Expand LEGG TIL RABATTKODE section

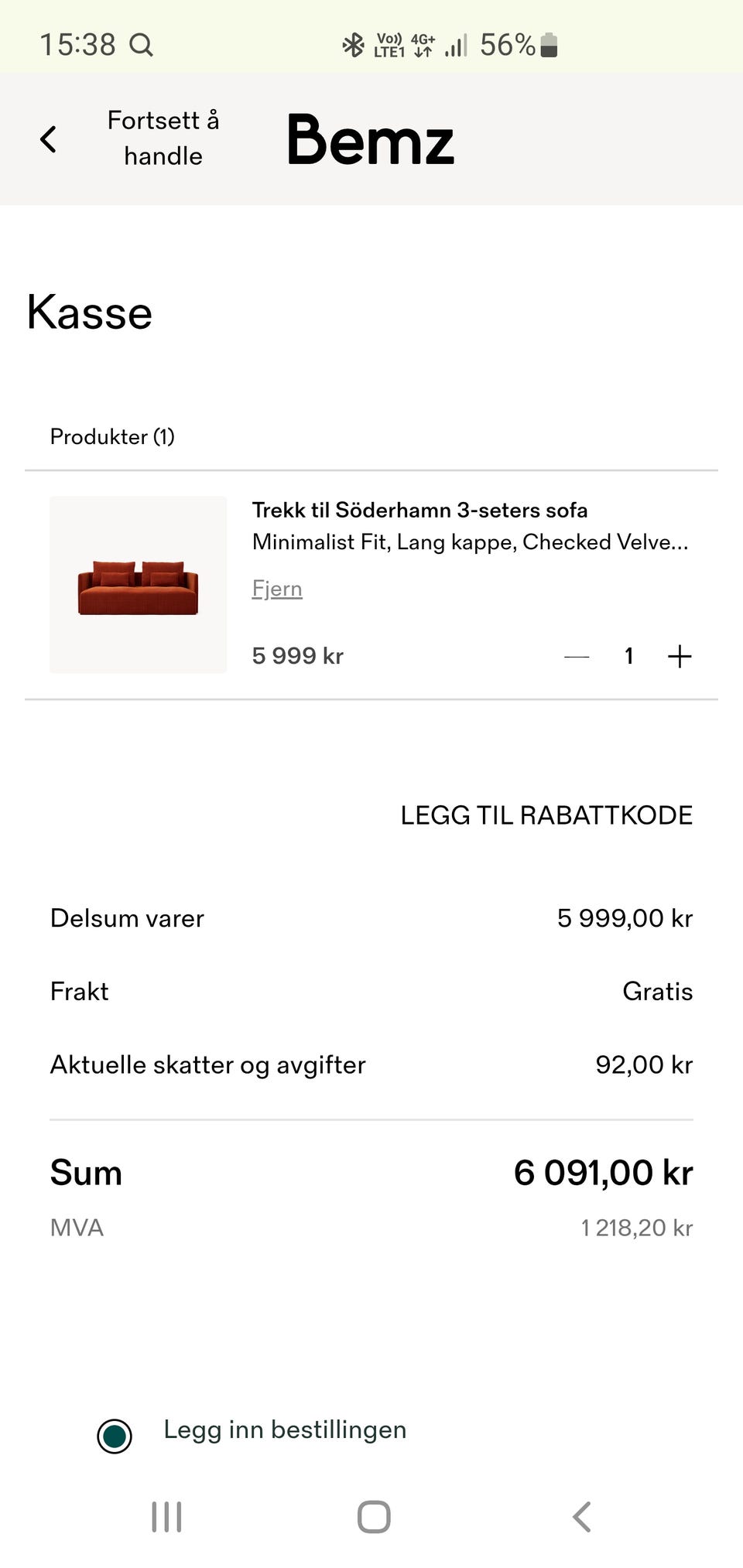coord(546,815)
